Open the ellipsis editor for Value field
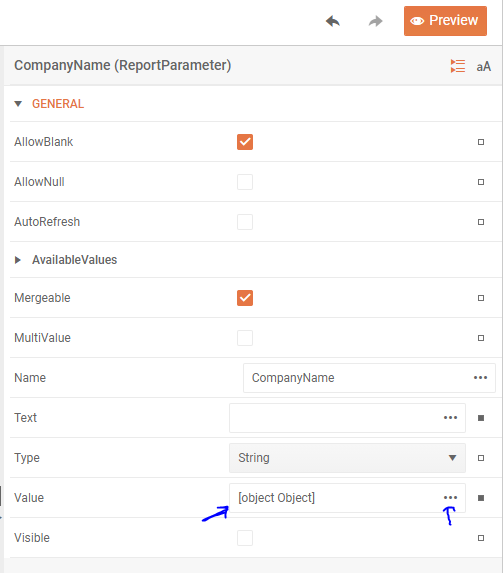Image resolution: width=503 pixels, height=573 pixels. 450,498
